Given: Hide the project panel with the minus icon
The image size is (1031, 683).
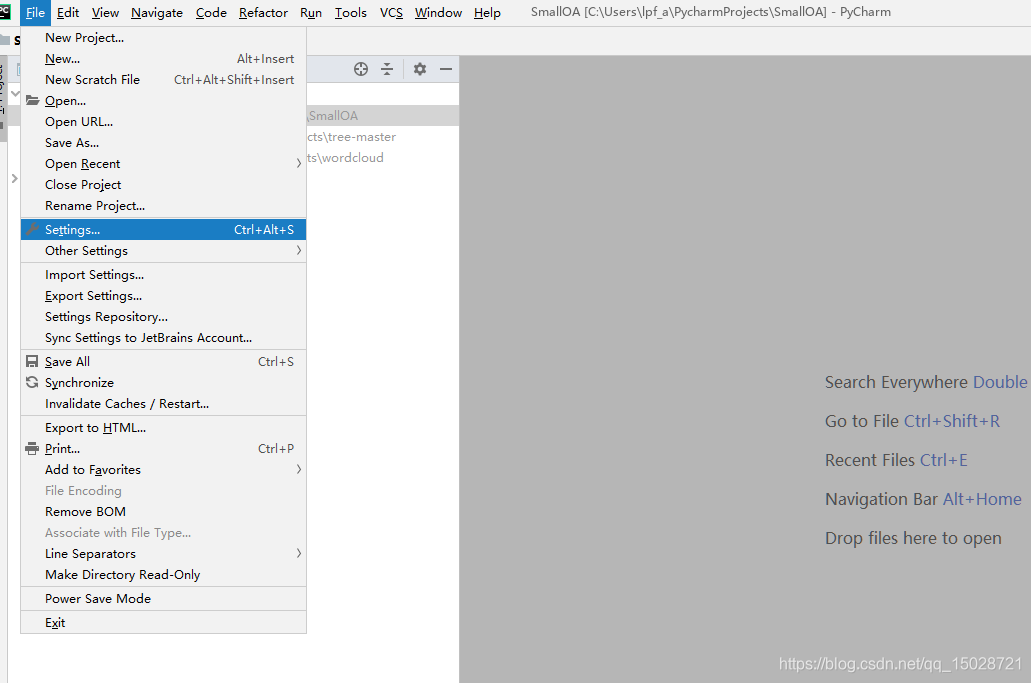Looking at the screenshot, I should point(446,69).
